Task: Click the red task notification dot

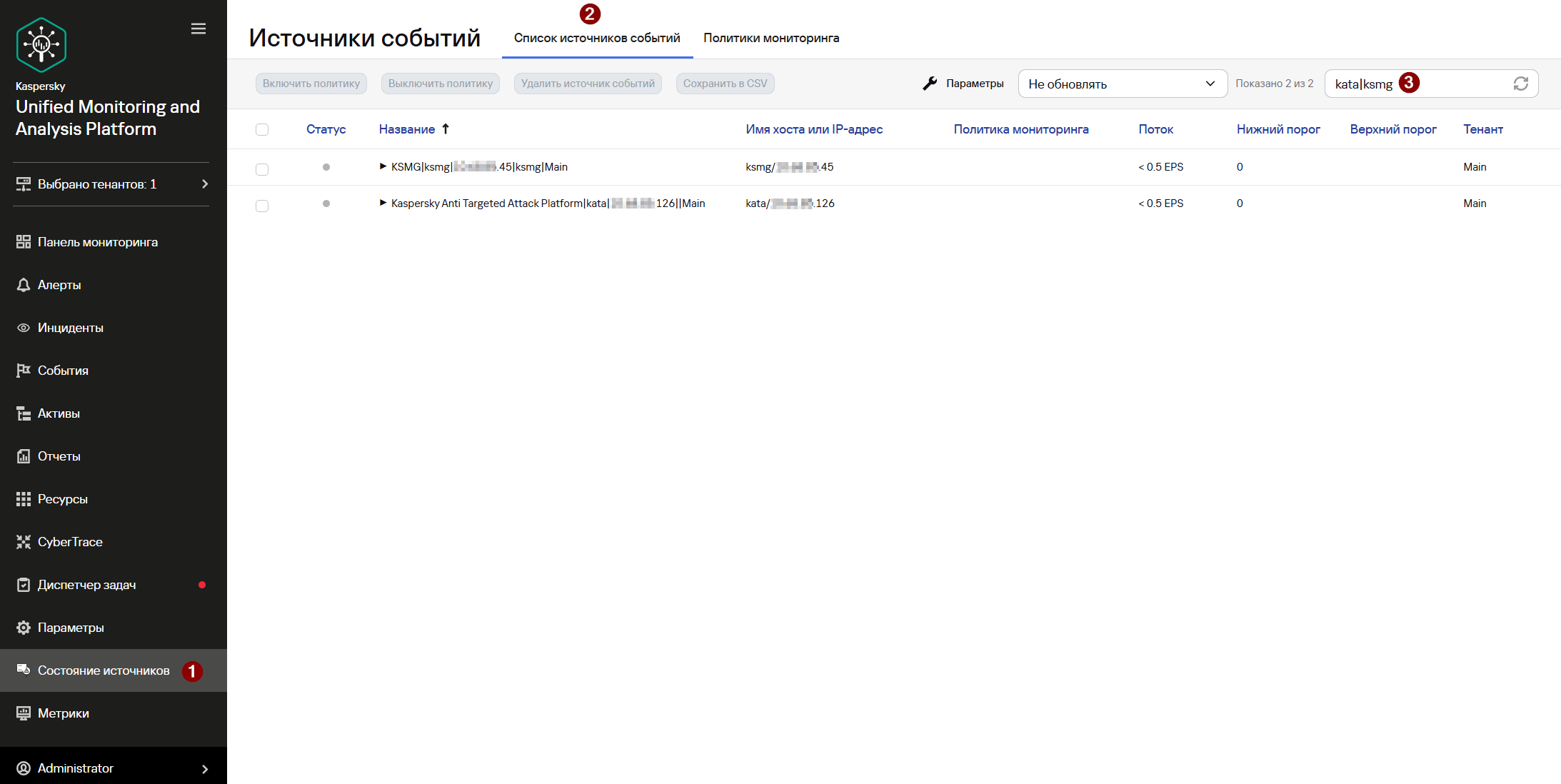Action: pos(202,585)
